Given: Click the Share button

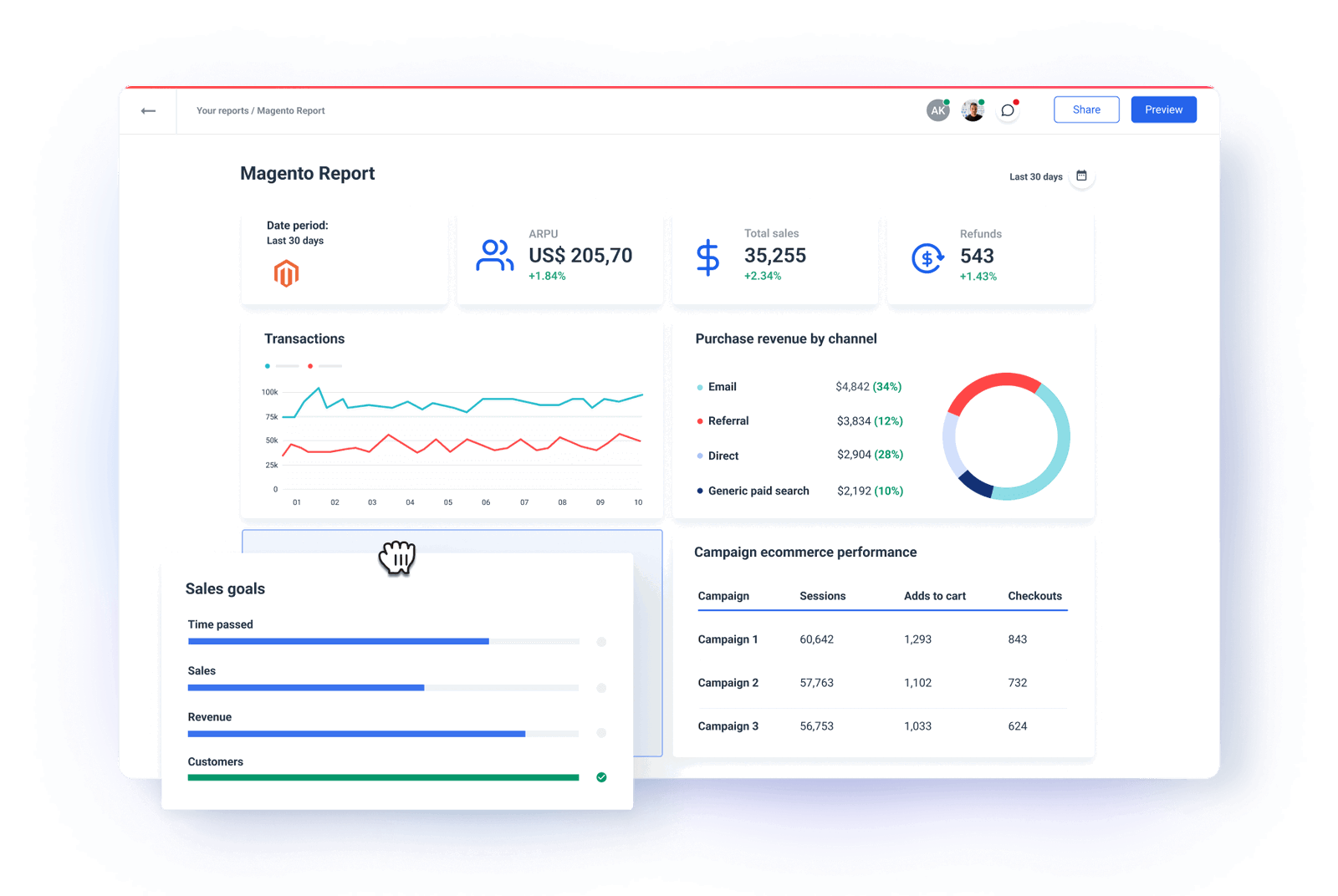Looking at the screenshot, I should point(1085,109).
